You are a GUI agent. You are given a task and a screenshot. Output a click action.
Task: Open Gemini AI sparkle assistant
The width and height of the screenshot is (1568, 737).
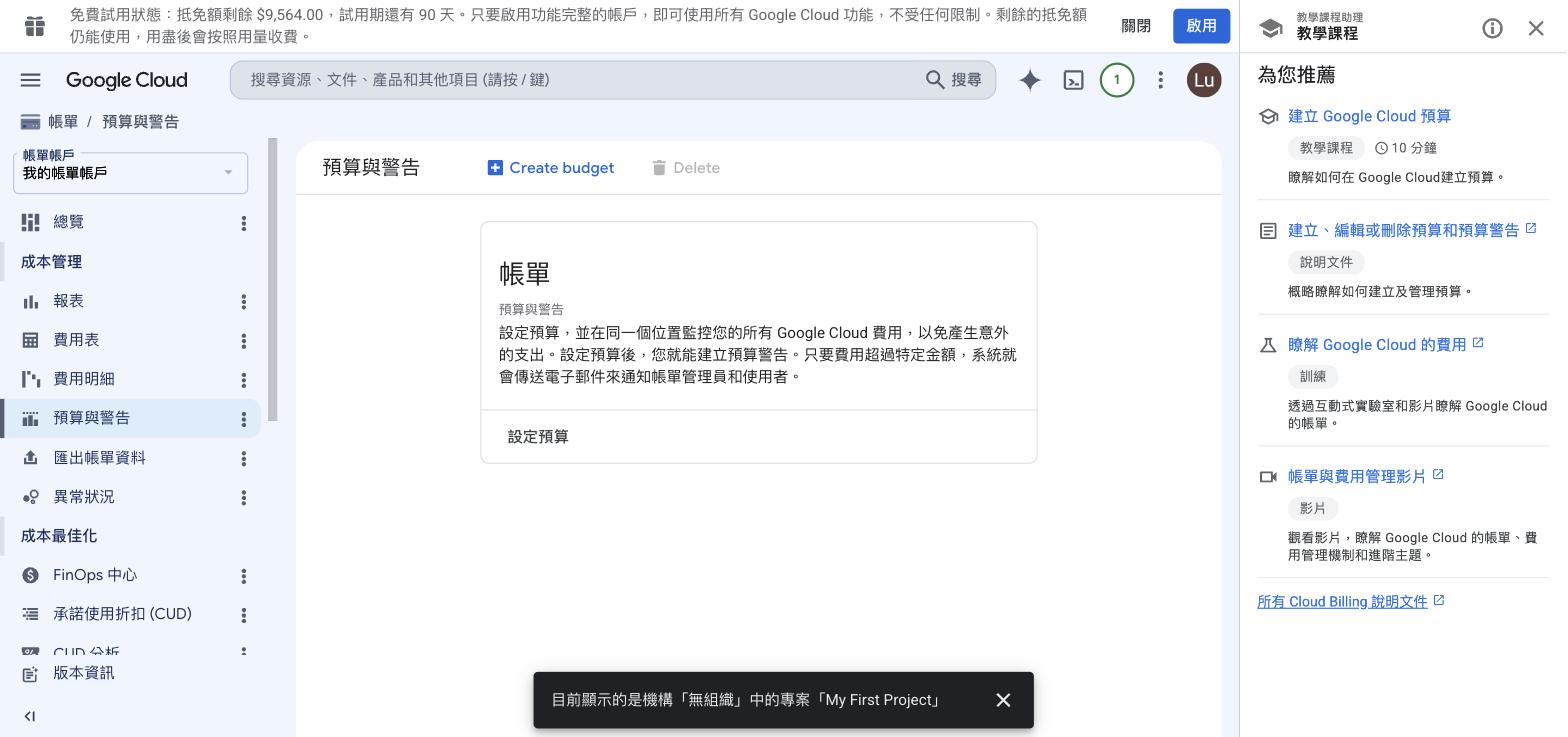[x=1030, y=80]
